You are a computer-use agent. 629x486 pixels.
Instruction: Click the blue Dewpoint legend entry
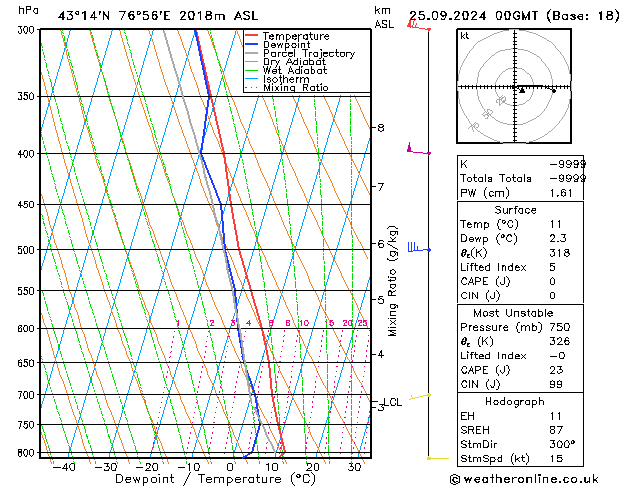pyautogui.click(x=286, y=45)
